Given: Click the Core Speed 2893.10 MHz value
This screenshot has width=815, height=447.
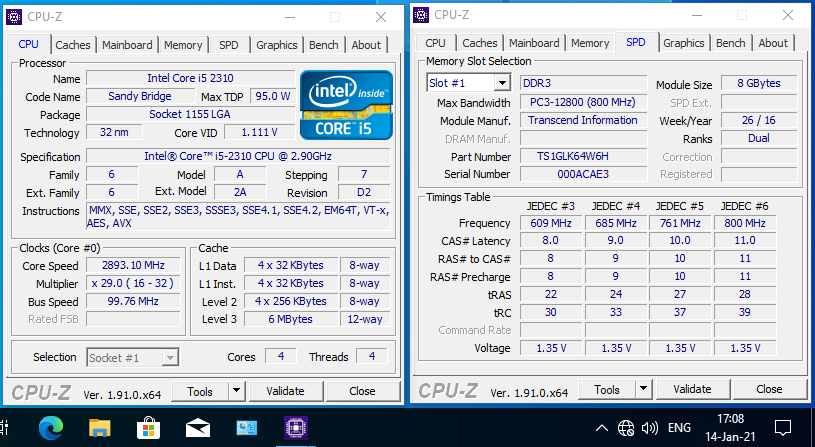Looking at the screenshot, I should click(x=133, y=266).
